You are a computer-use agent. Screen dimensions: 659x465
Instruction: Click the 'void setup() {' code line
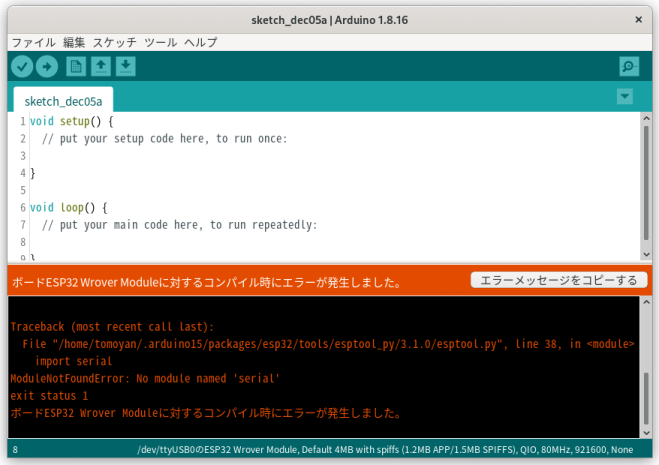(71, 122)
